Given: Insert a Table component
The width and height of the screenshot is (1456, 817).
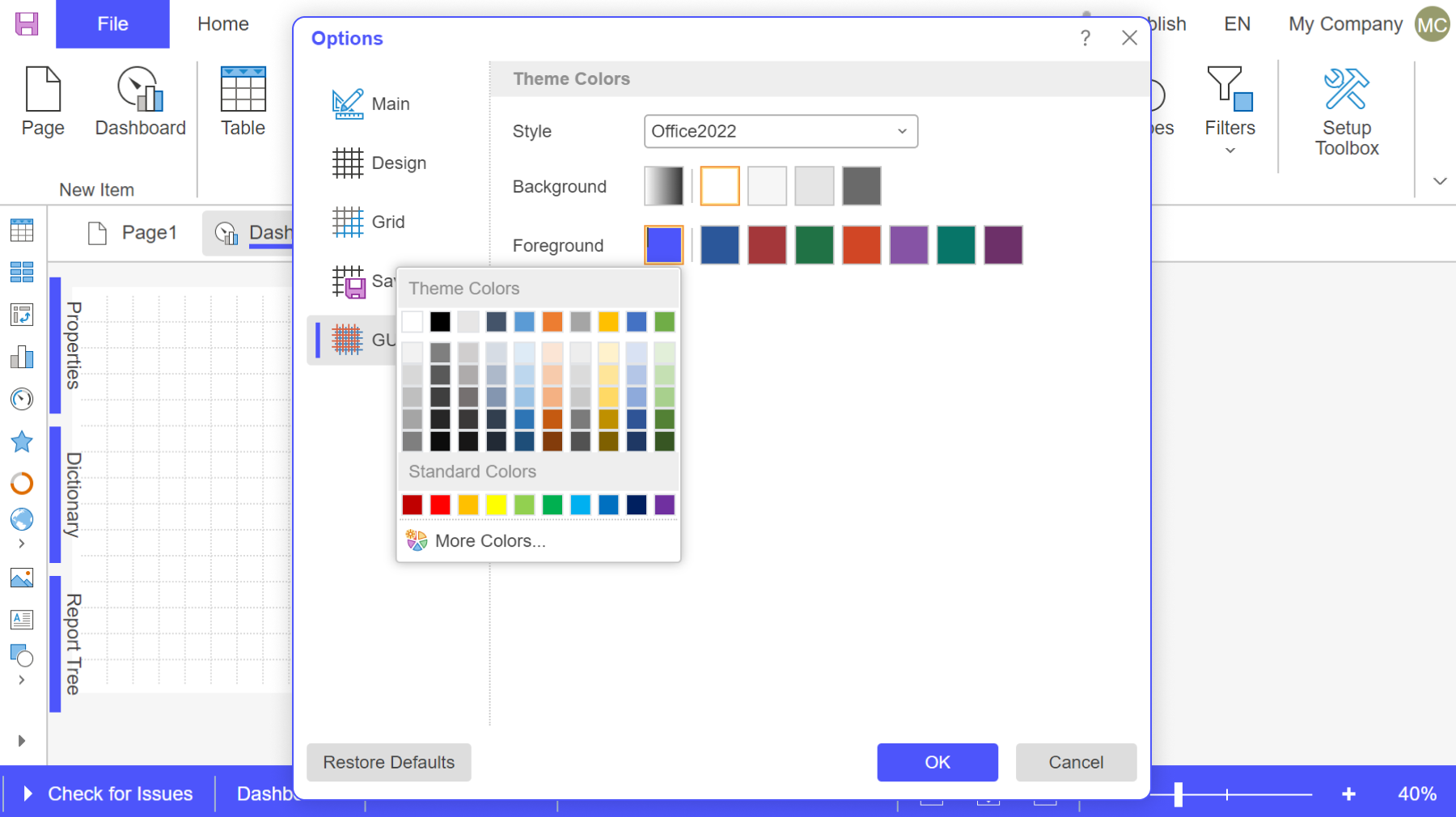Looking at the screenshot, I should [x=243, y=102].
